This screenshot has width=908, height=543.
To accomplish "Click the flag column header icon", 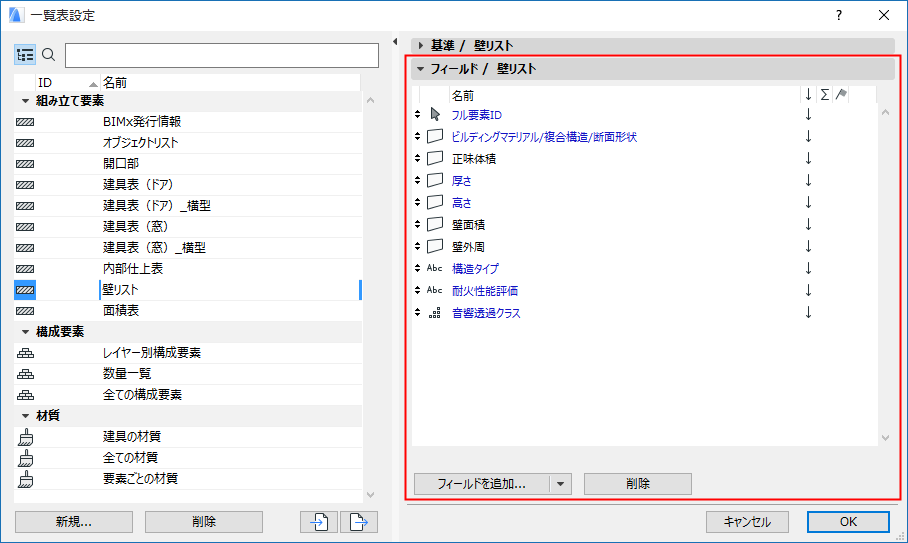I will [x=841, y=94].
